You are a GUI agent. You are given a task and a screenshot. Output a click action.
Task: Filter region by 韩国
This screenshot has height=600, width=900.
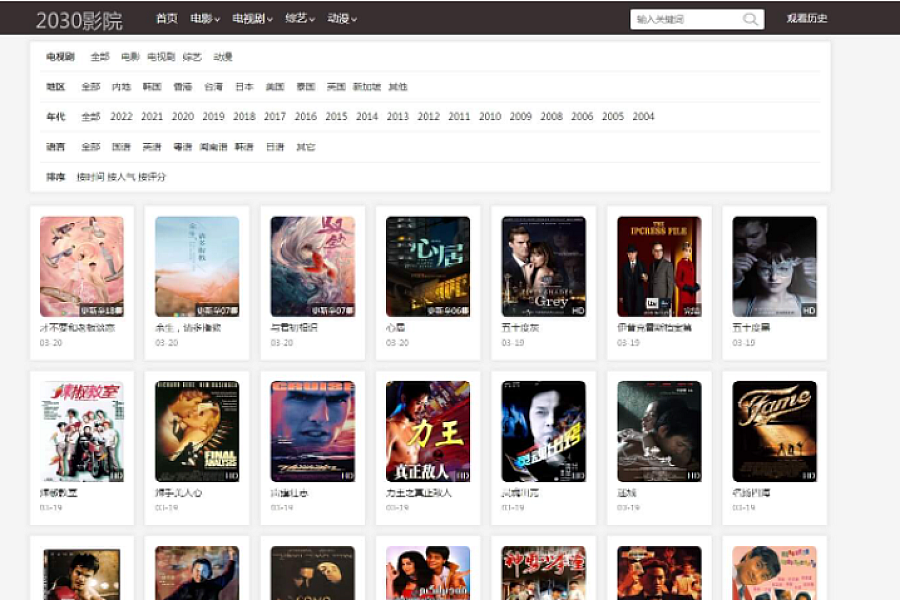152,87
